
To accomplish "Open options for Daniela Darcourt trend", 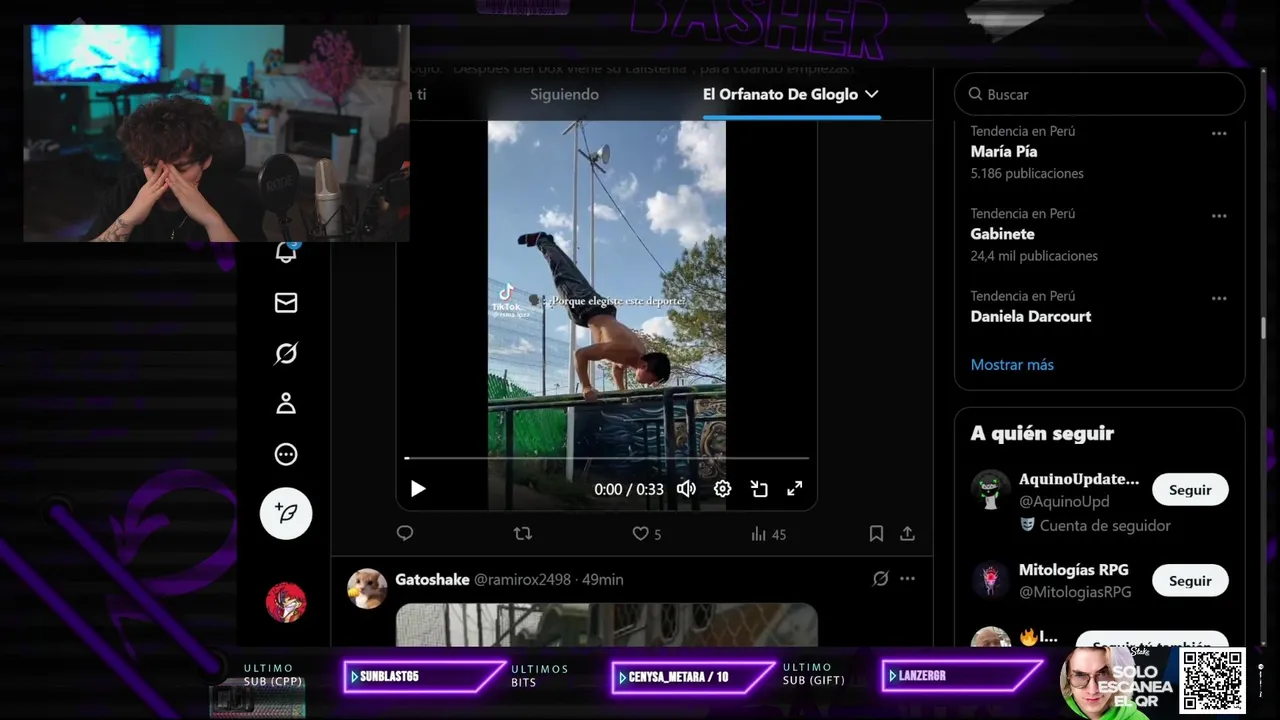I will tap(1219, 298).
